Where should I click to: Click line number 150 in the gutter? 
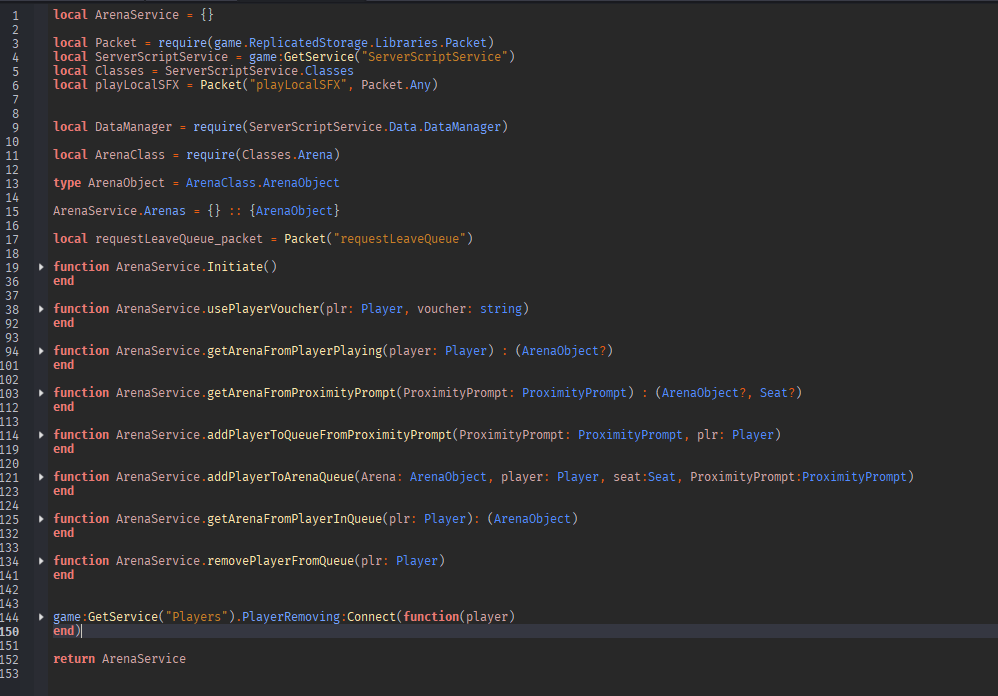[10, 631]
